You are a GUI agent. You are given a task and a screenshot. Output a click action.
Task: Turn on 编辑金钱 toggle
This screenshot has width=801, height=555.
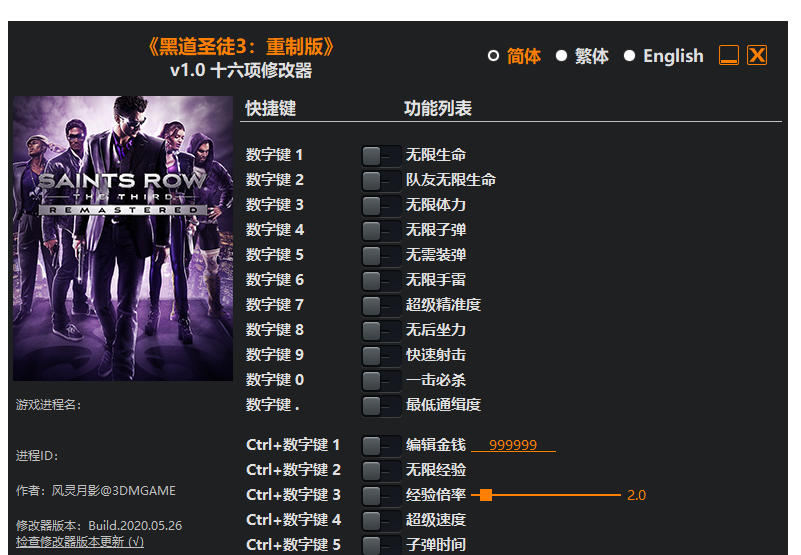(x=381, y=446)
